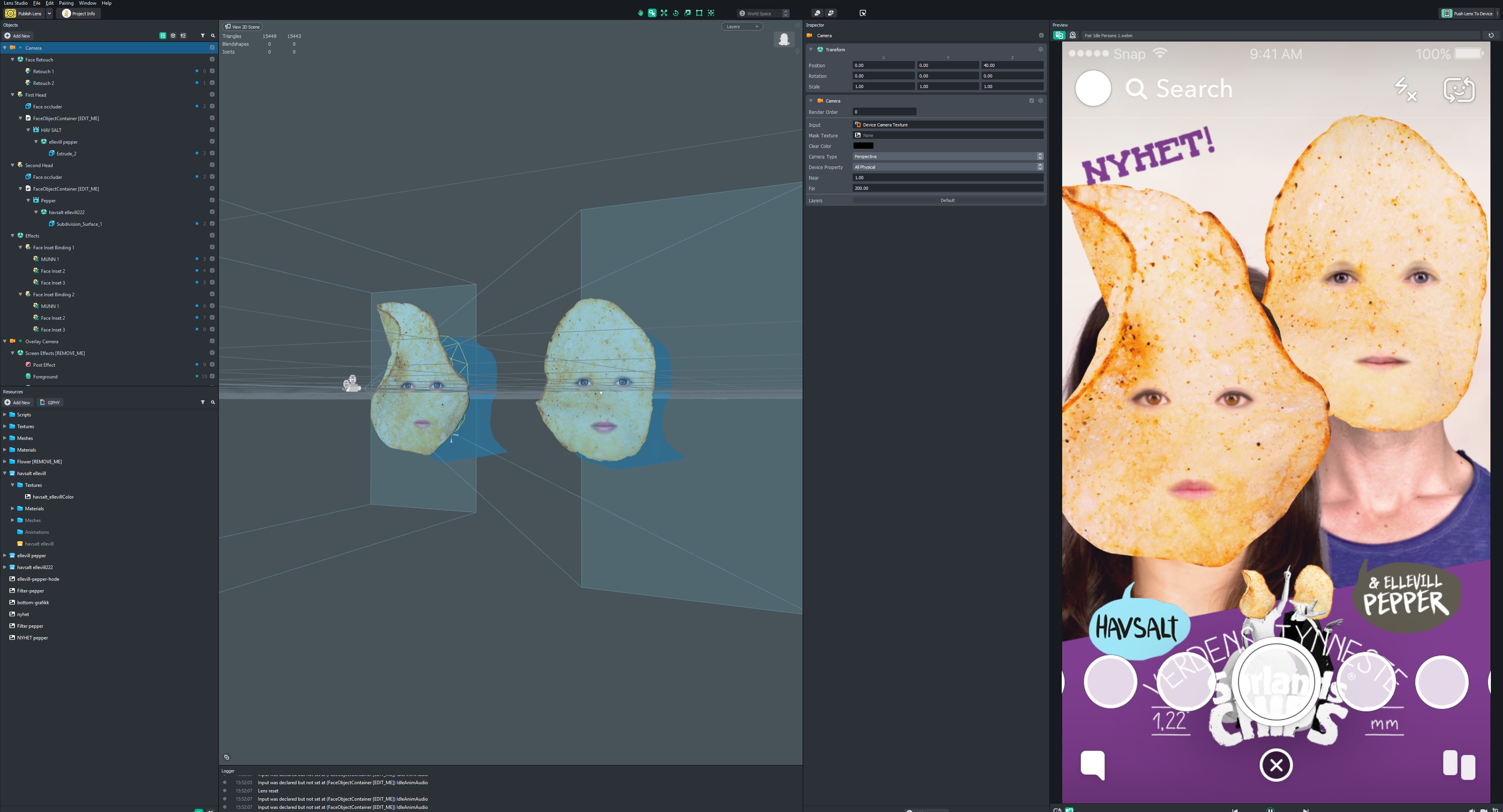
Task: Click the View 2D Scene button
Action: pyautogui.click(x=242, y=26)
